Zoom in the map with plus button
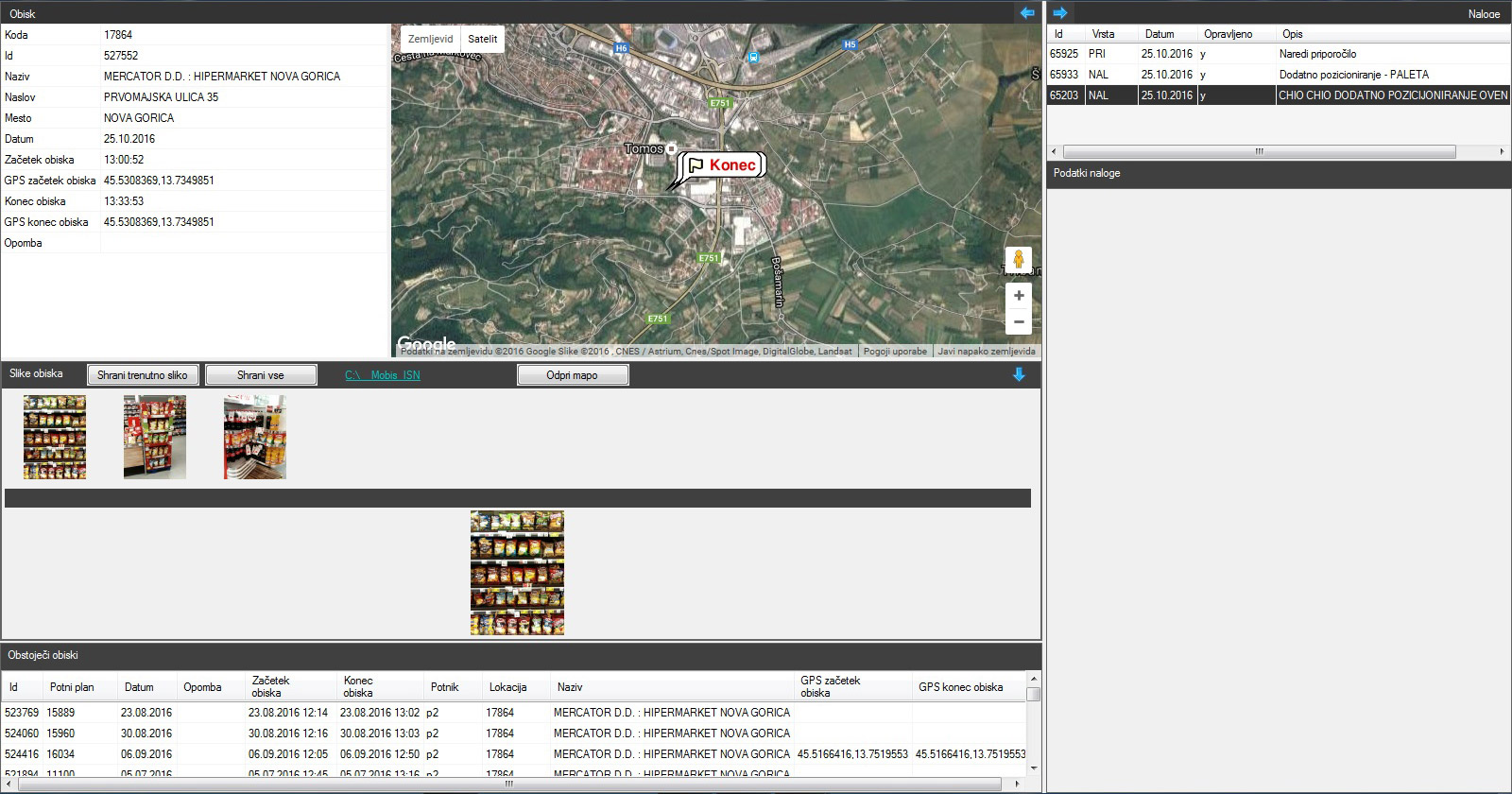 click(x=1019, y=296)
